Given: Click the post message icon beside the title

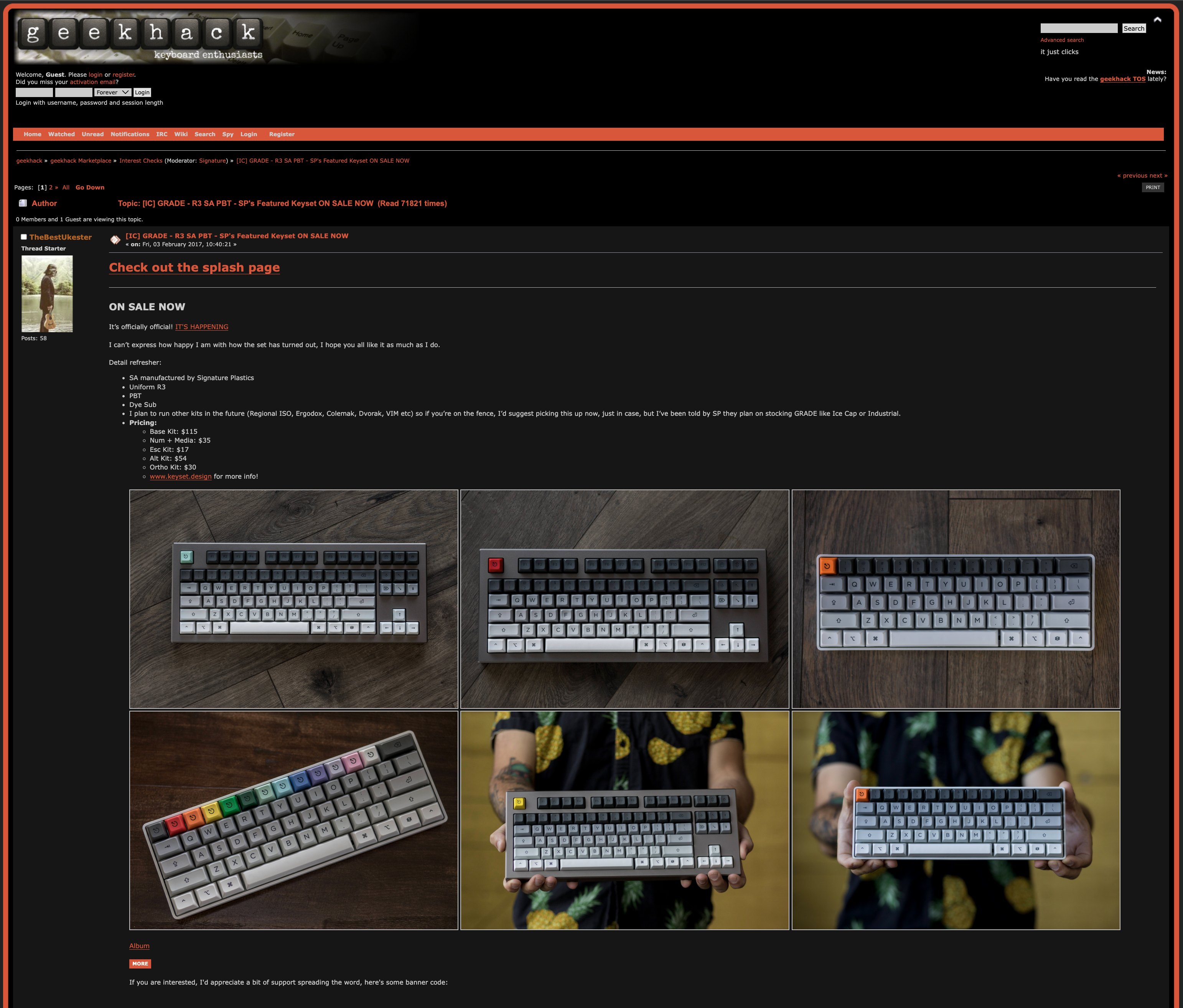Looking at the screenshot, I should (115, 240).
